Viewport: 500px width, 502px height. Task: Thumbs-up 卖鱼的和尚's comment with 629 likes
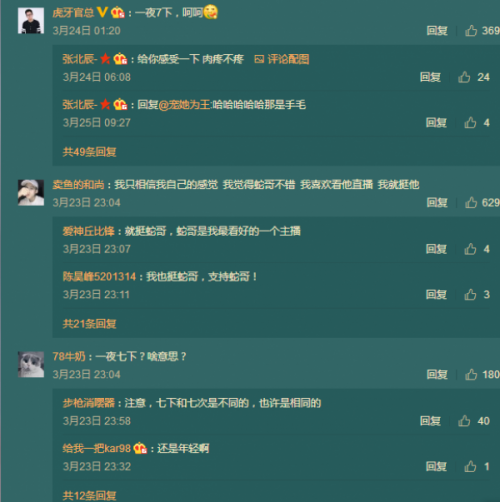[x=471, y=202]
